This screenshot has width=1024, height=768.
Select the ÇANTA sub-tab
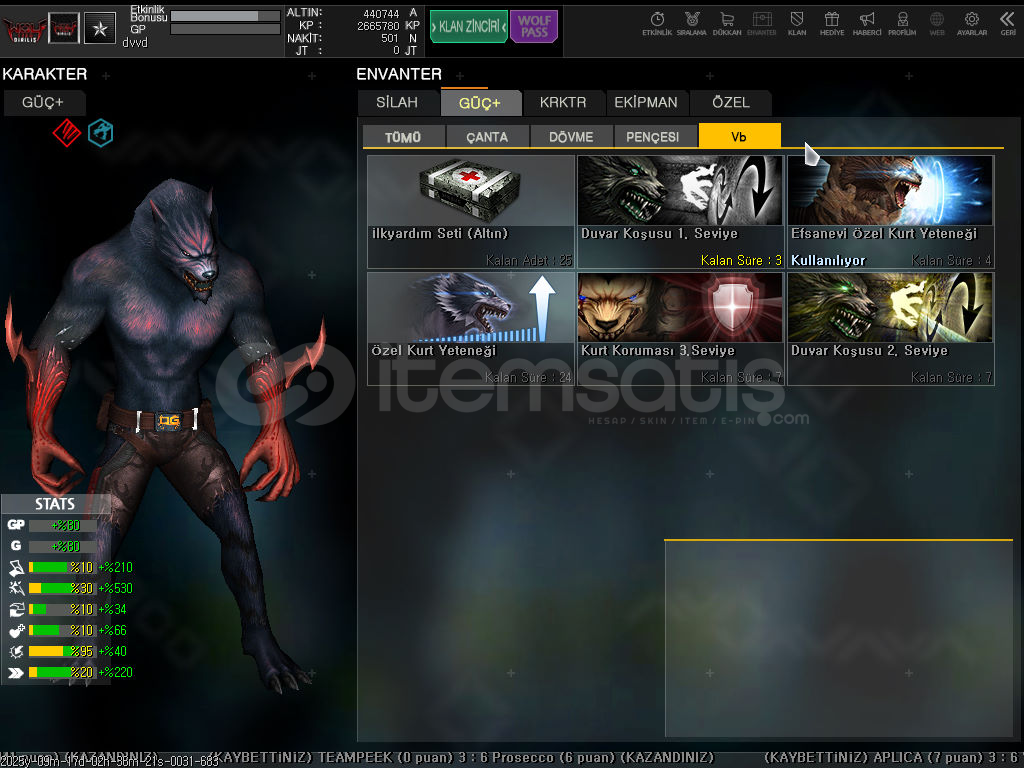coord(487,136)
